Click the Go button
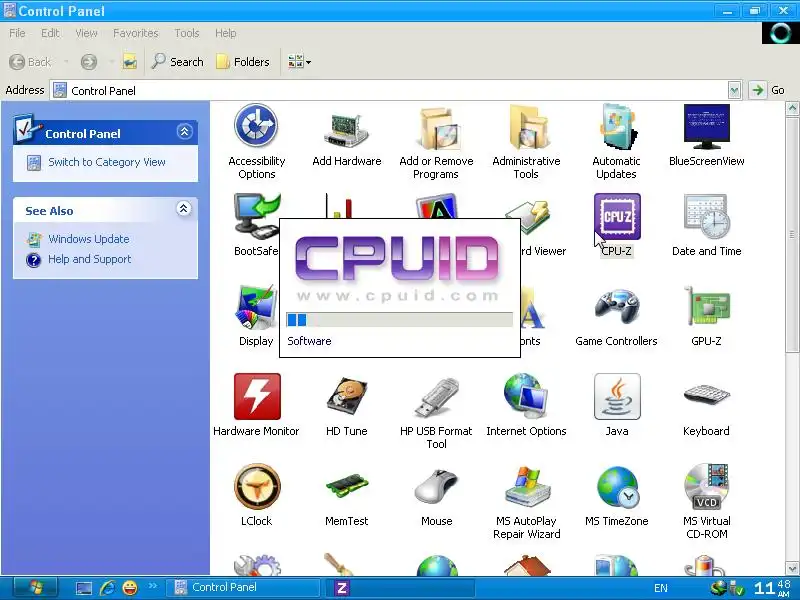 point(766,90)
